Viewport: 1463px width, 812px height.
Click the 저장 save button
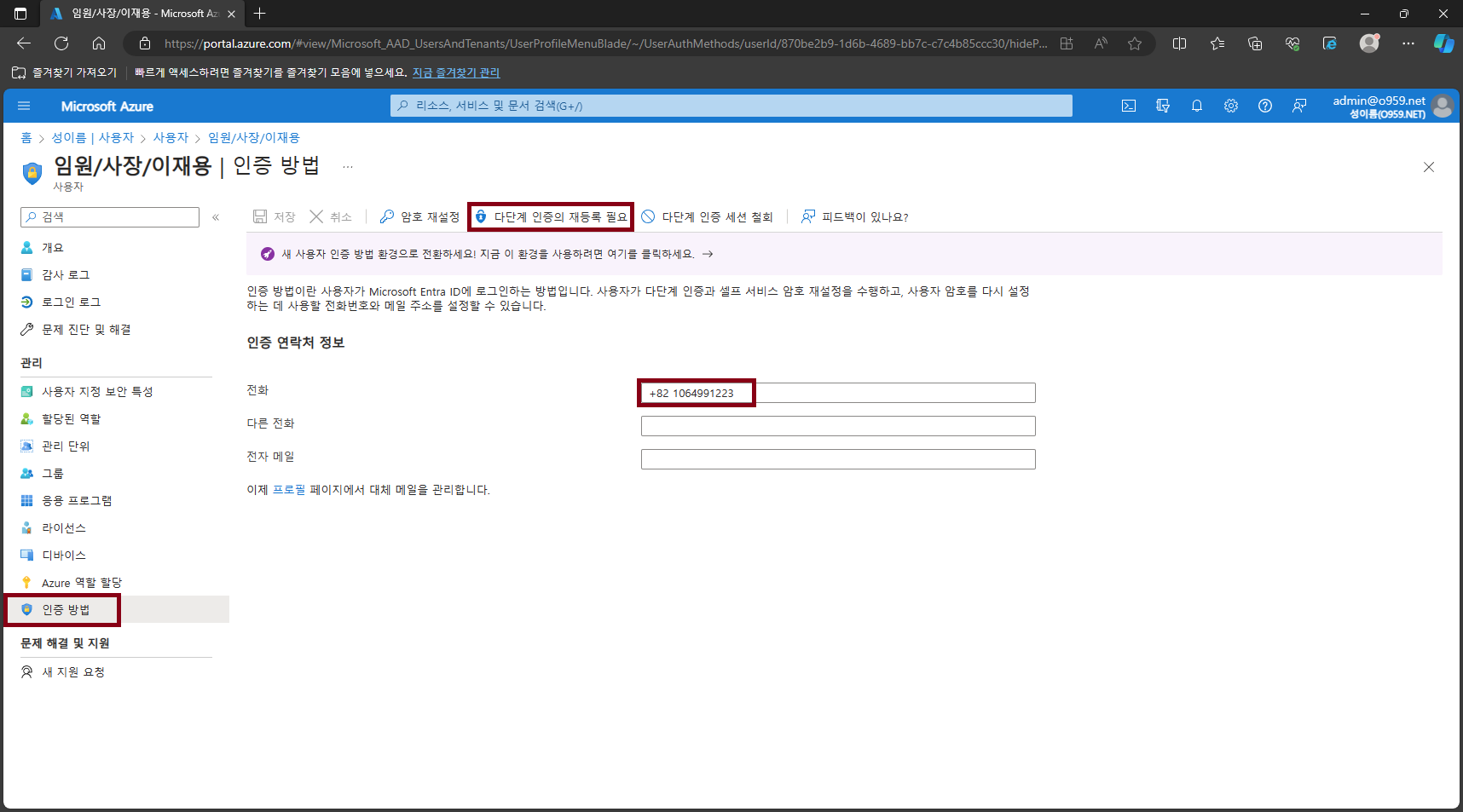point(273,216)
